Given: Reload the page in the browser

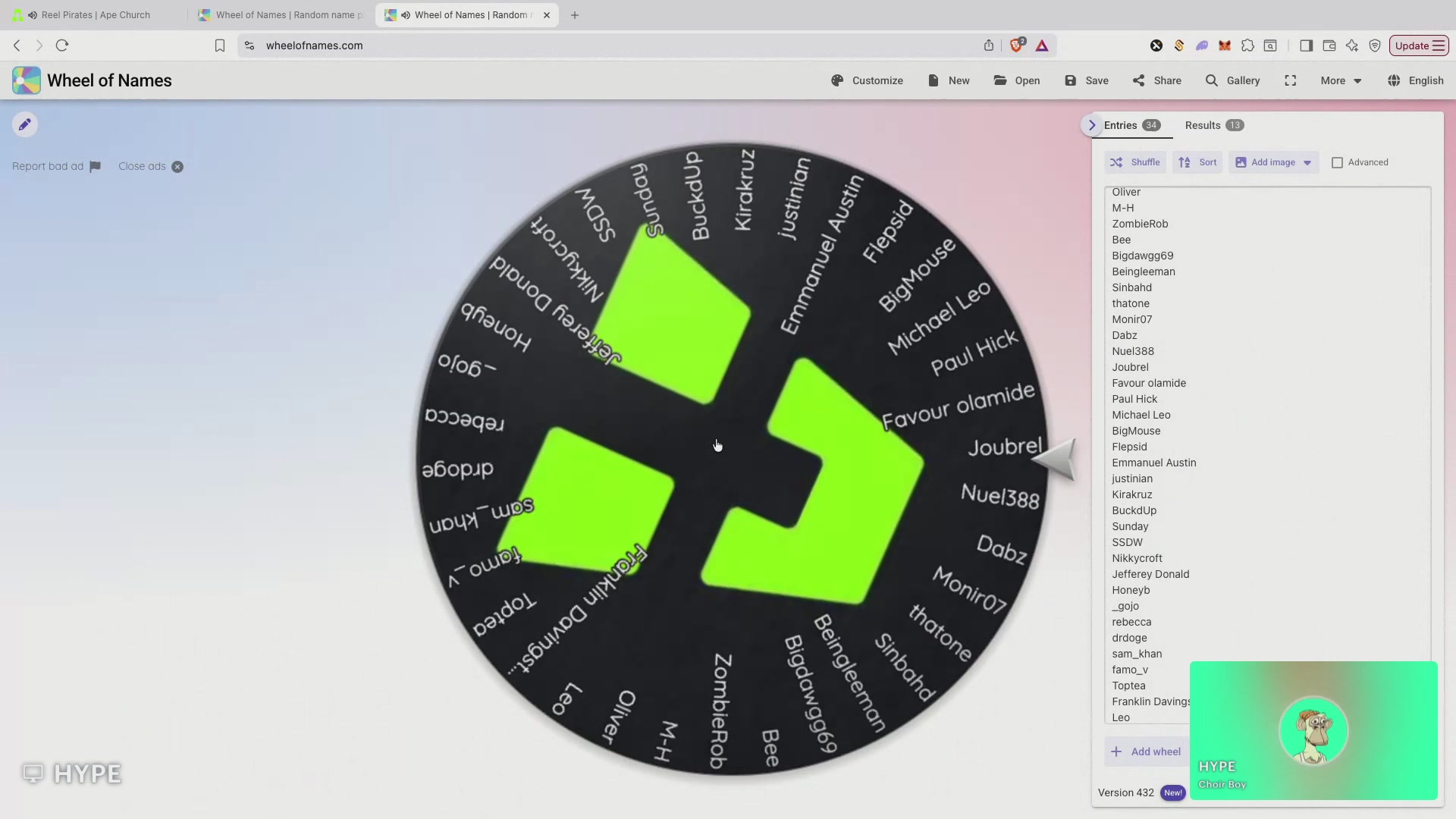Looking at the screenshot, I should (x=62, y=45).
